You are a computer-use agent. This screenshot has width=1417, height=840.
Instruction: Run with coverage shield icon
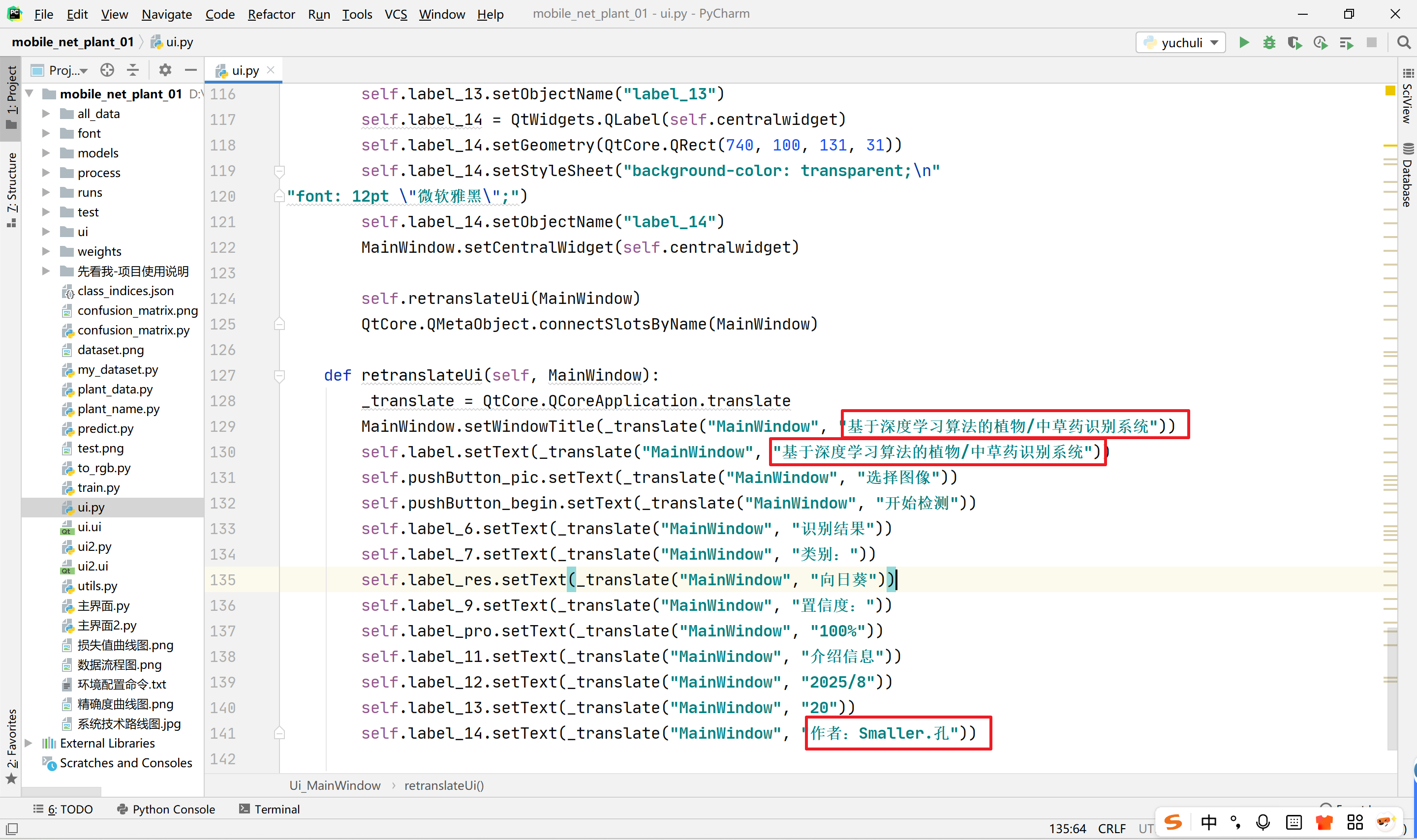point(1294,42)
